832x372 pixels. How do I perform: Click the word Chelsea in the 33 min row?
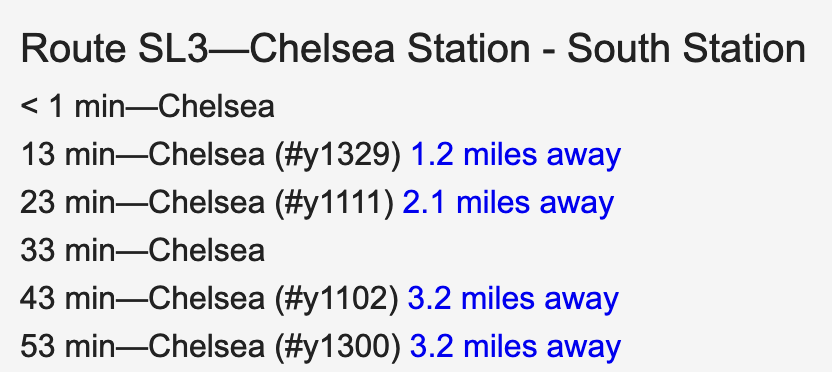click(206, 250)
